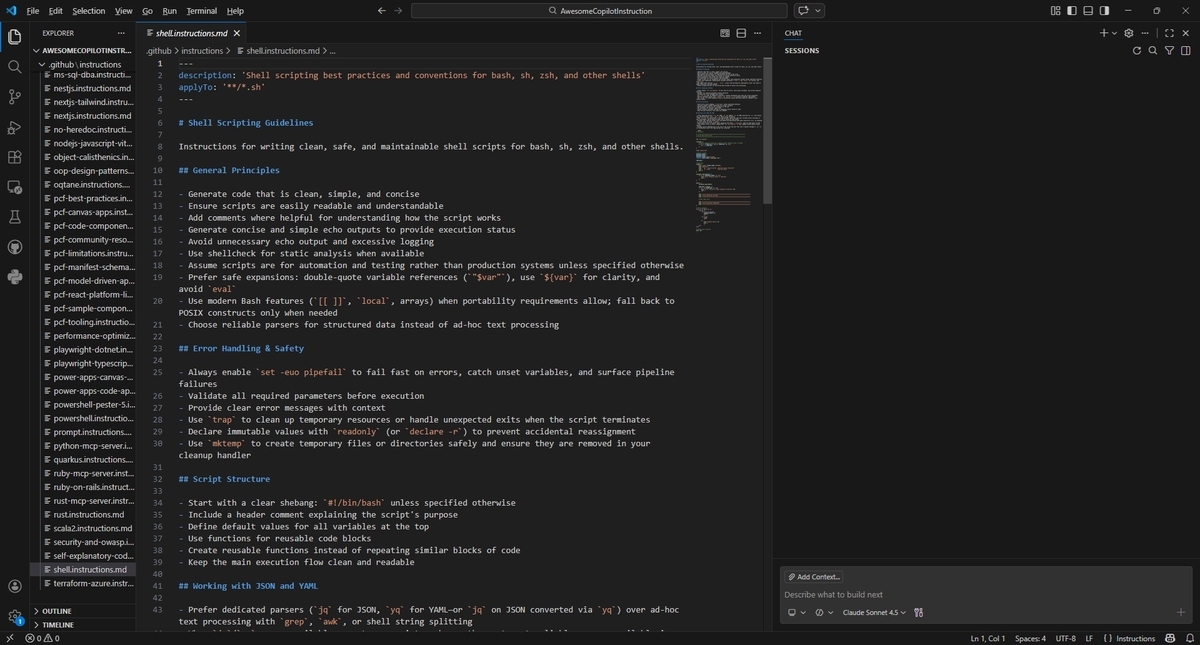Maximize the chat panel

pos(1169,33)
